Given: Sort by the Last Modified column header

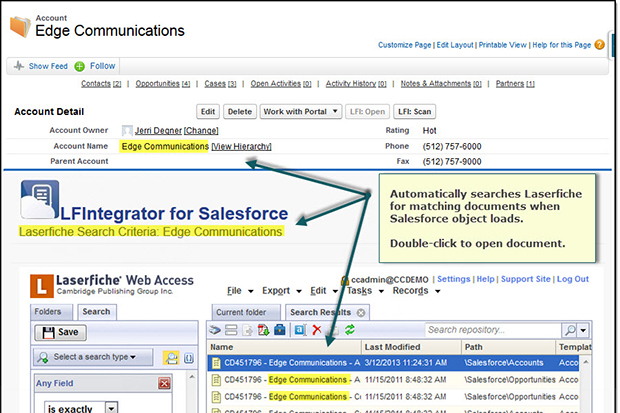Looking at the screenshot, I should [411, 347].
